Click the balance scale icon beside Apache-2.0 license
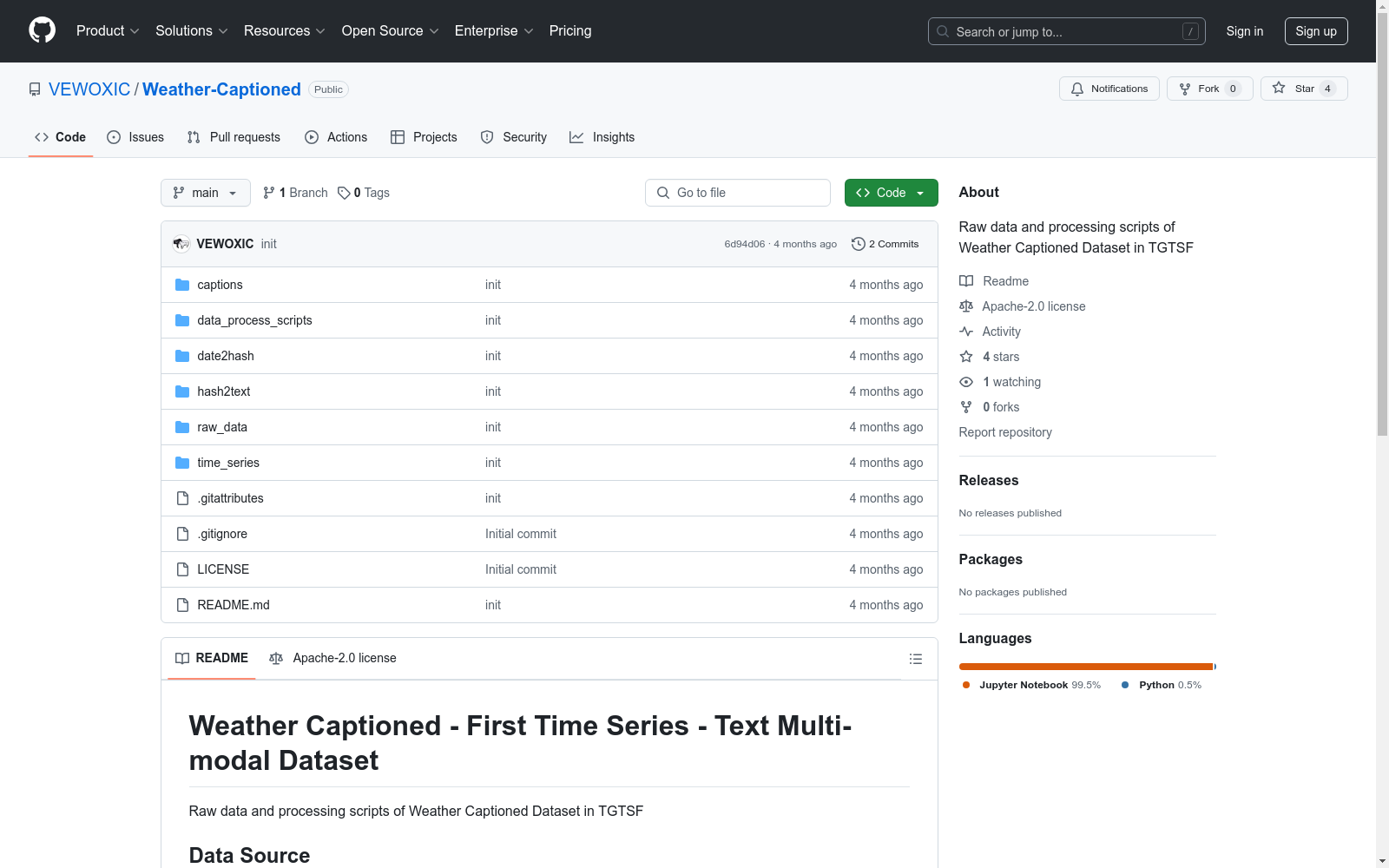Image resolution: width=1389 pixels, height=868 pixels. (x=966, y=306)
